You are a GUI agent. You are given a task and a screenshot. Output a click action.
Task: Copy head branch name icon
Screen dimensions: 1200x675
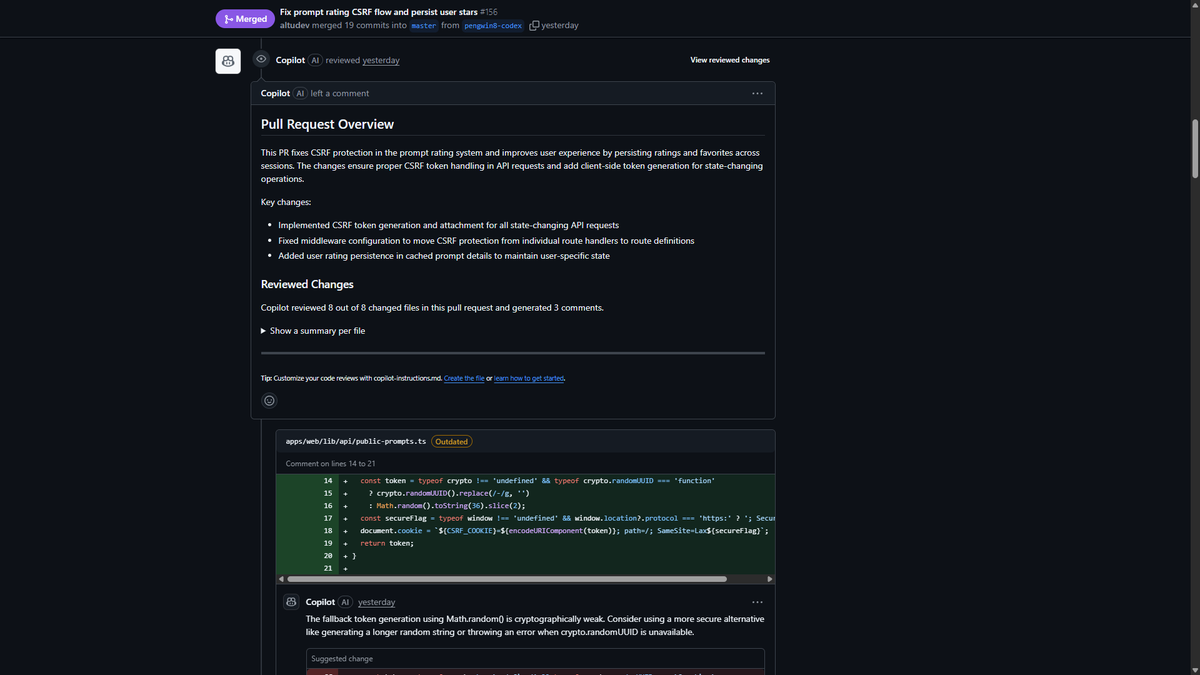point(534,25)
